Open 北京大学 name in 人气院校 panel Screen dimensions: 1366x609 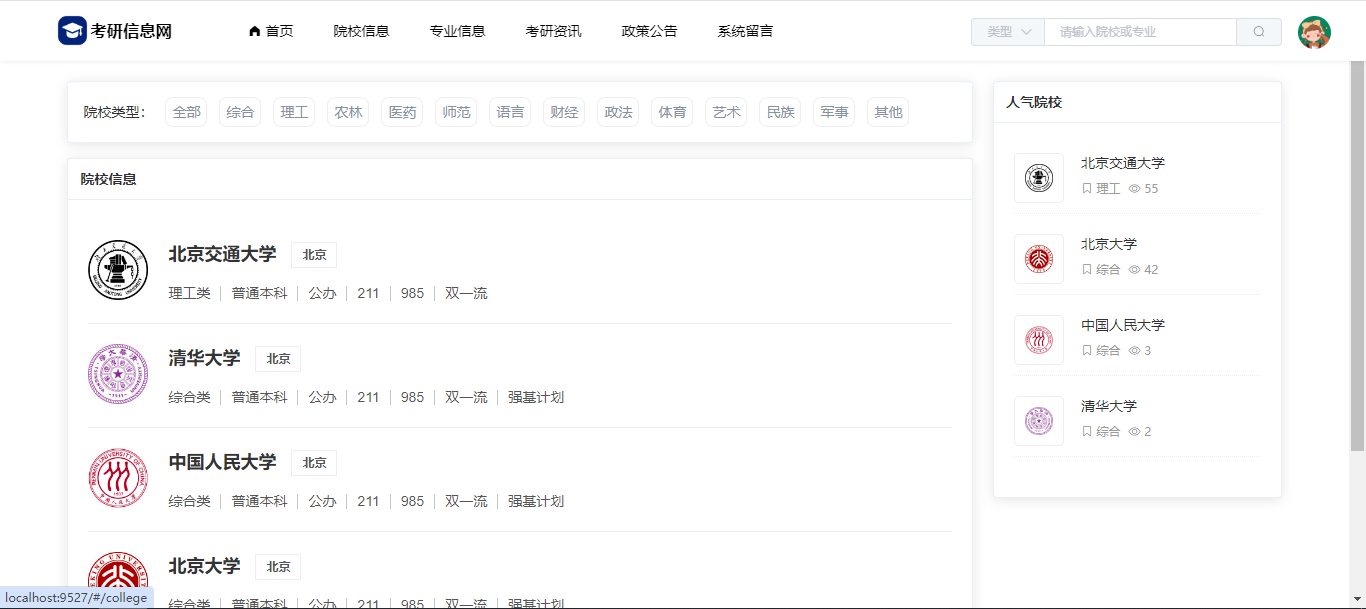click(x=1109, y=244)
